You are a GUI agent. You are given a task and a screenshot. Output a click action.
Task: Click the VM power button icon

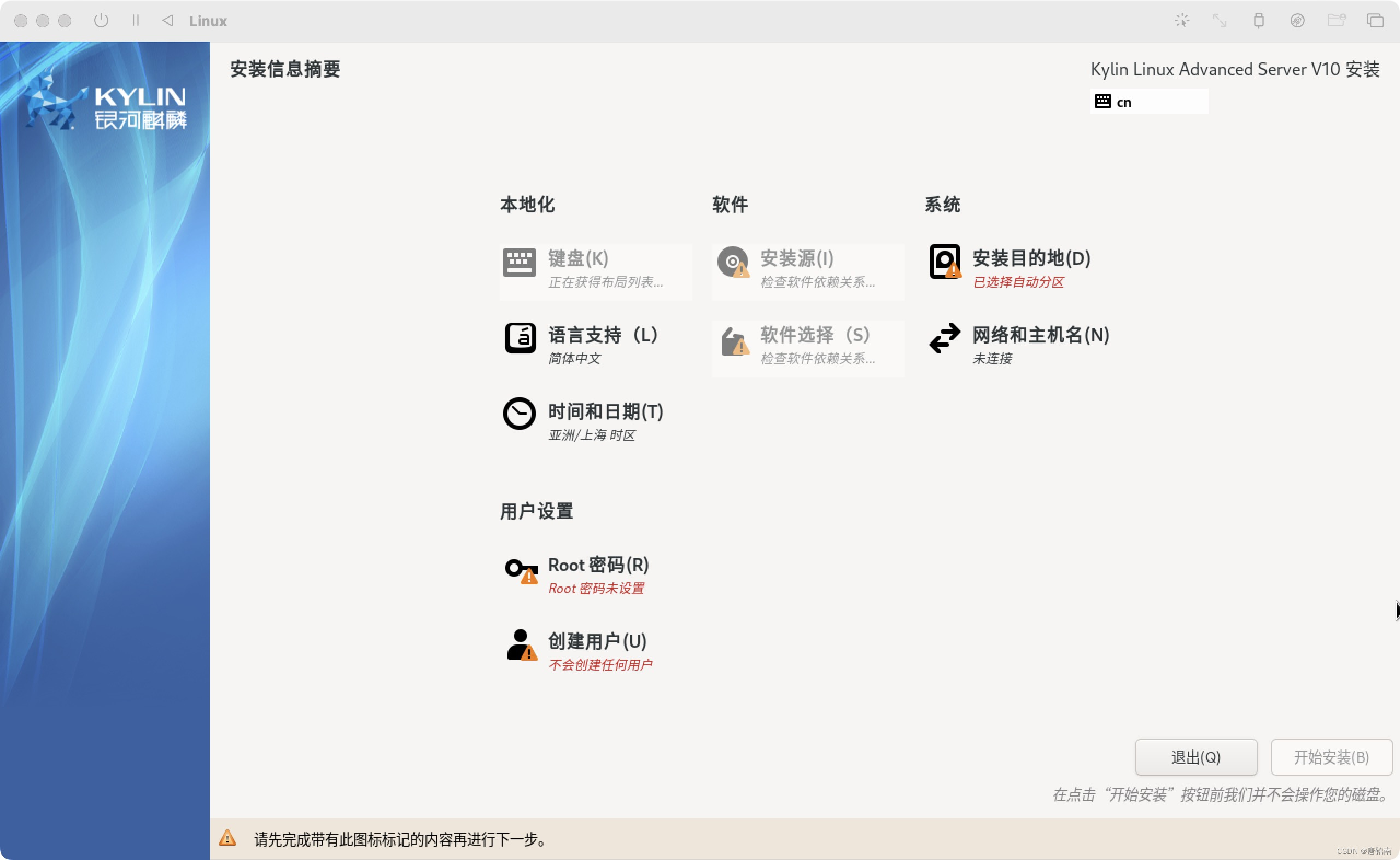click(x=101, y=20)
